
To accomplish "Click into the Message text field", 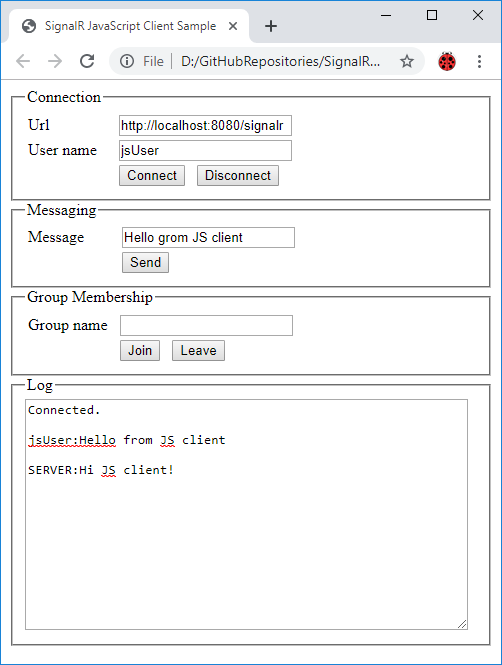I will pos(208,238).
